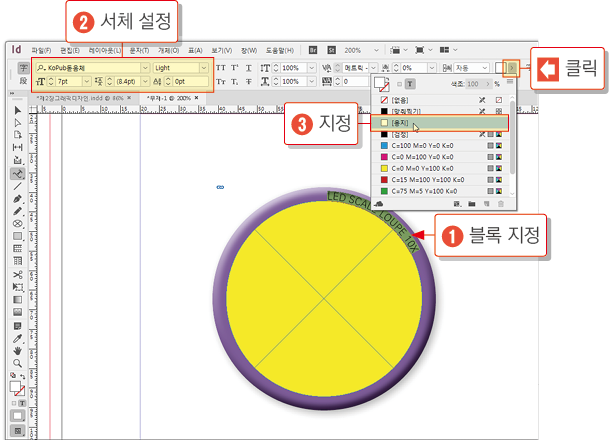Select the Selection tool arrow
The height and width of the screenshot is (440, 609).
(x=17, y=111)
